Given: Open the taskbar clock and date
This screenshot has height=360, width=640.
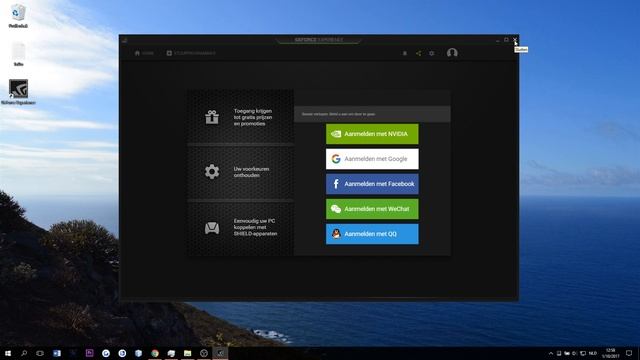Looking at the screenshot, I should point(611,353).
